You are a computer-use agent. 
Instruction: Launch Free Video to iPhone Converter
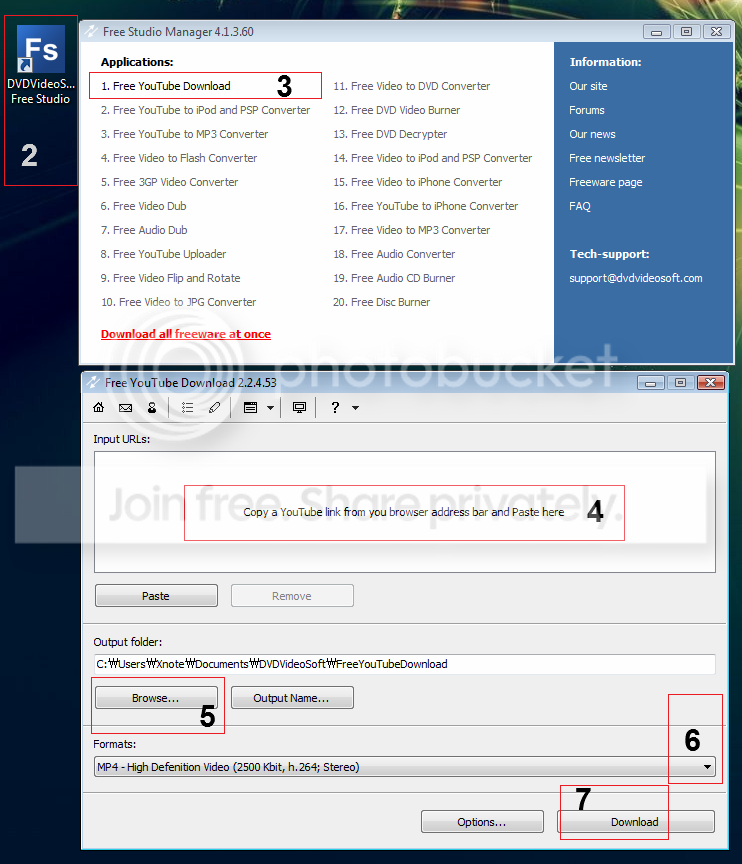pyautogui.click(x=418, y=182)
